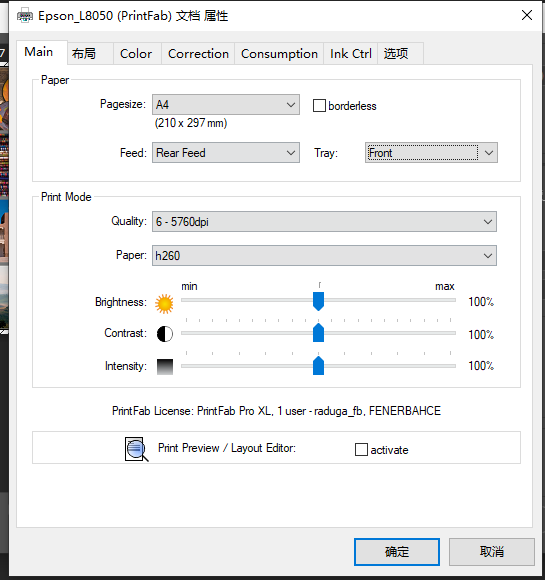Close the printer properties dialog
The image size is (545, 580).
point(527,15)
